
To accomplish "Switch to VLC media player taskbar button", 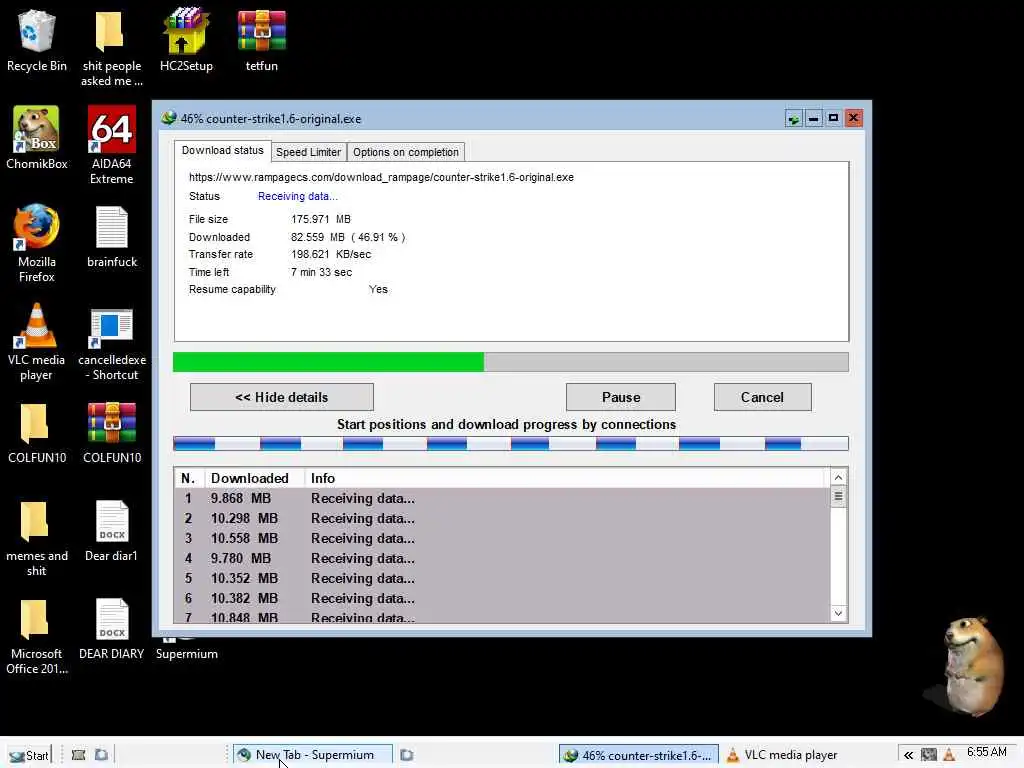I will [x=782, y=755].
